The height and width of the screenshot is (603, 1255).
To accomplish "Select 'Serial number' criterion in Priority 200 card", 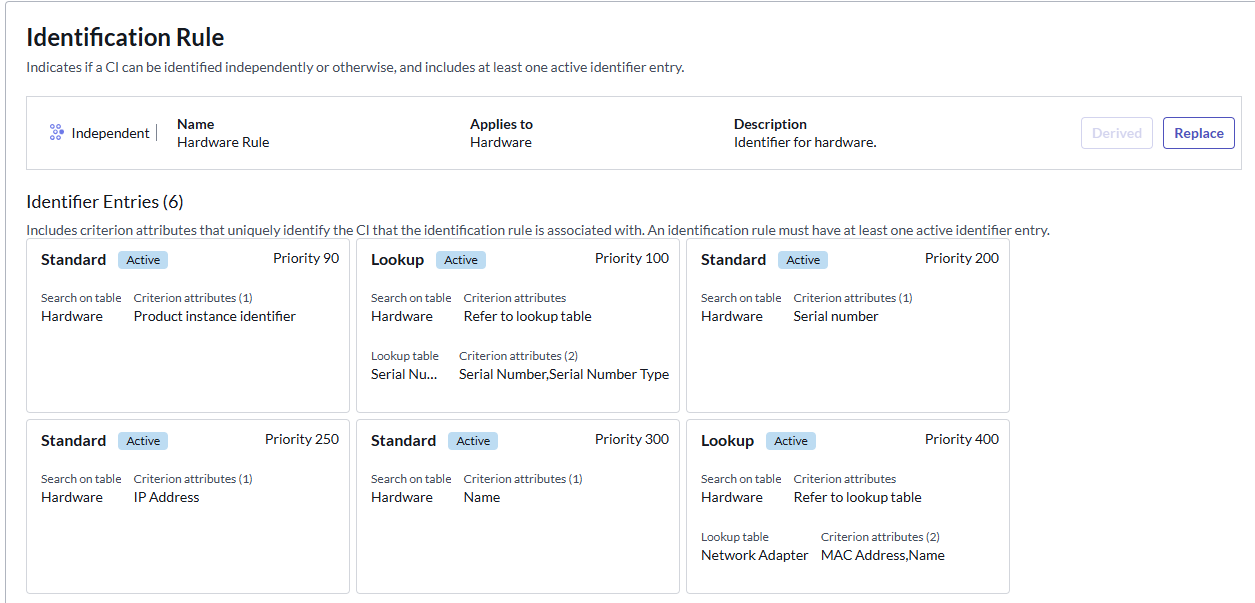I will [836, 316].
